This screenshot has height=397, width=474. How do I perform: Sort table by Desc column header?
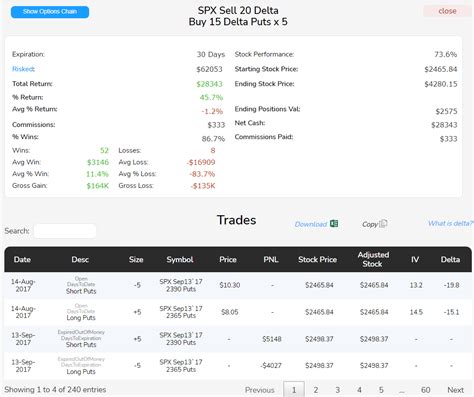pyautogui.click(x=80, y=259)
